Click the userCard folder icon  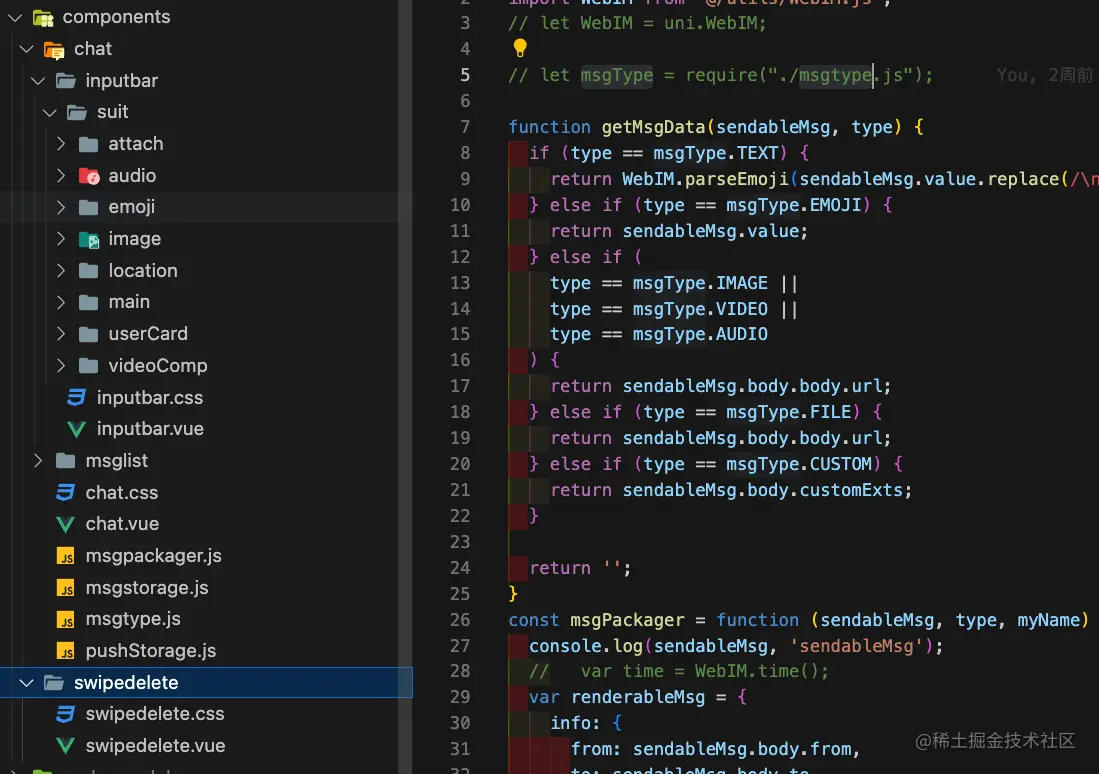tap(88, 334)
